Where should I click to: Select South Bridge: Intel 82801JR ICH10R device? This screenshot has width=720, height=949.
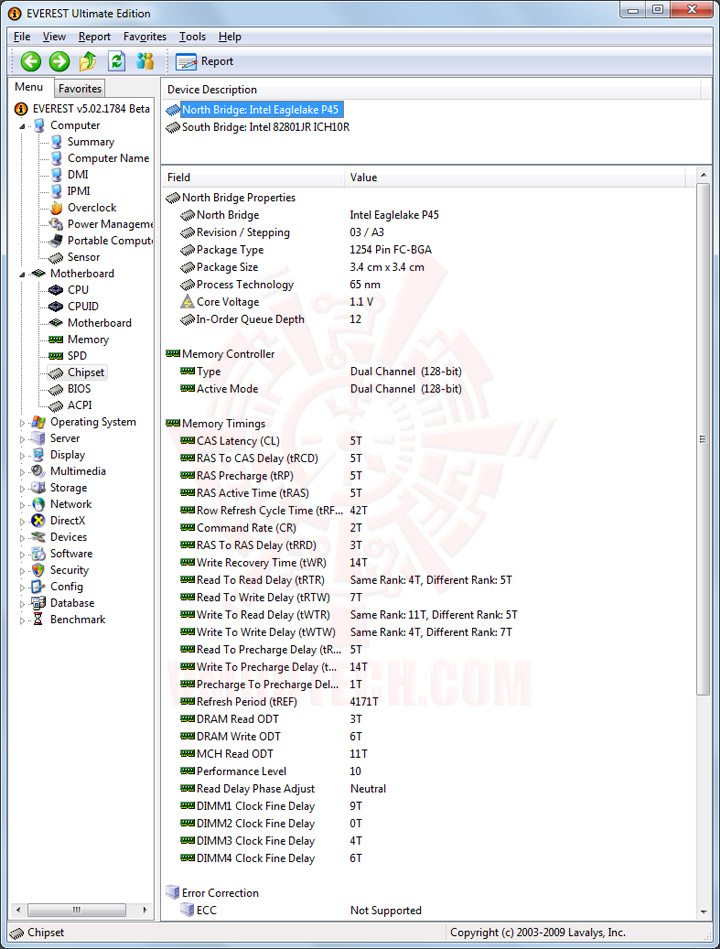[266, 127]
